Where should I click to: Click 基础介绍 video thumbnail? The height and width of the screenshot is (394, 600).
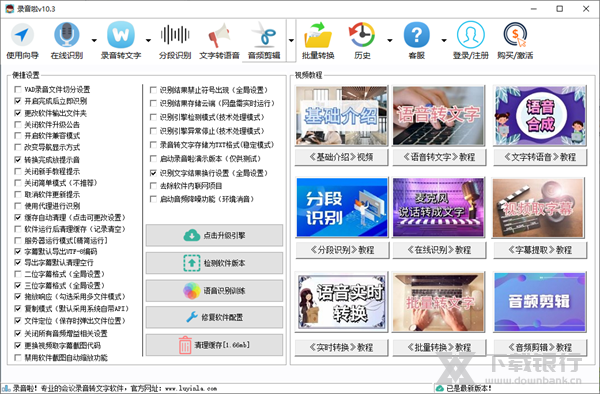(341, 116)
